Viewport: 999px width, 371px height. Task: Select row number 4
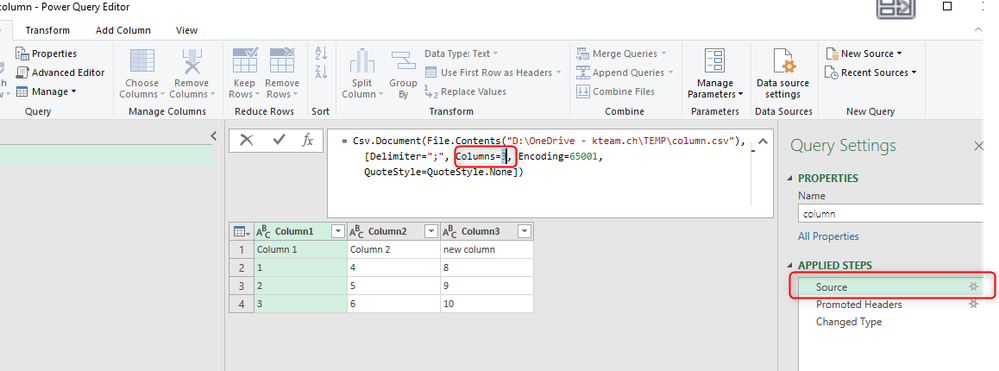(x=241, y=305)
